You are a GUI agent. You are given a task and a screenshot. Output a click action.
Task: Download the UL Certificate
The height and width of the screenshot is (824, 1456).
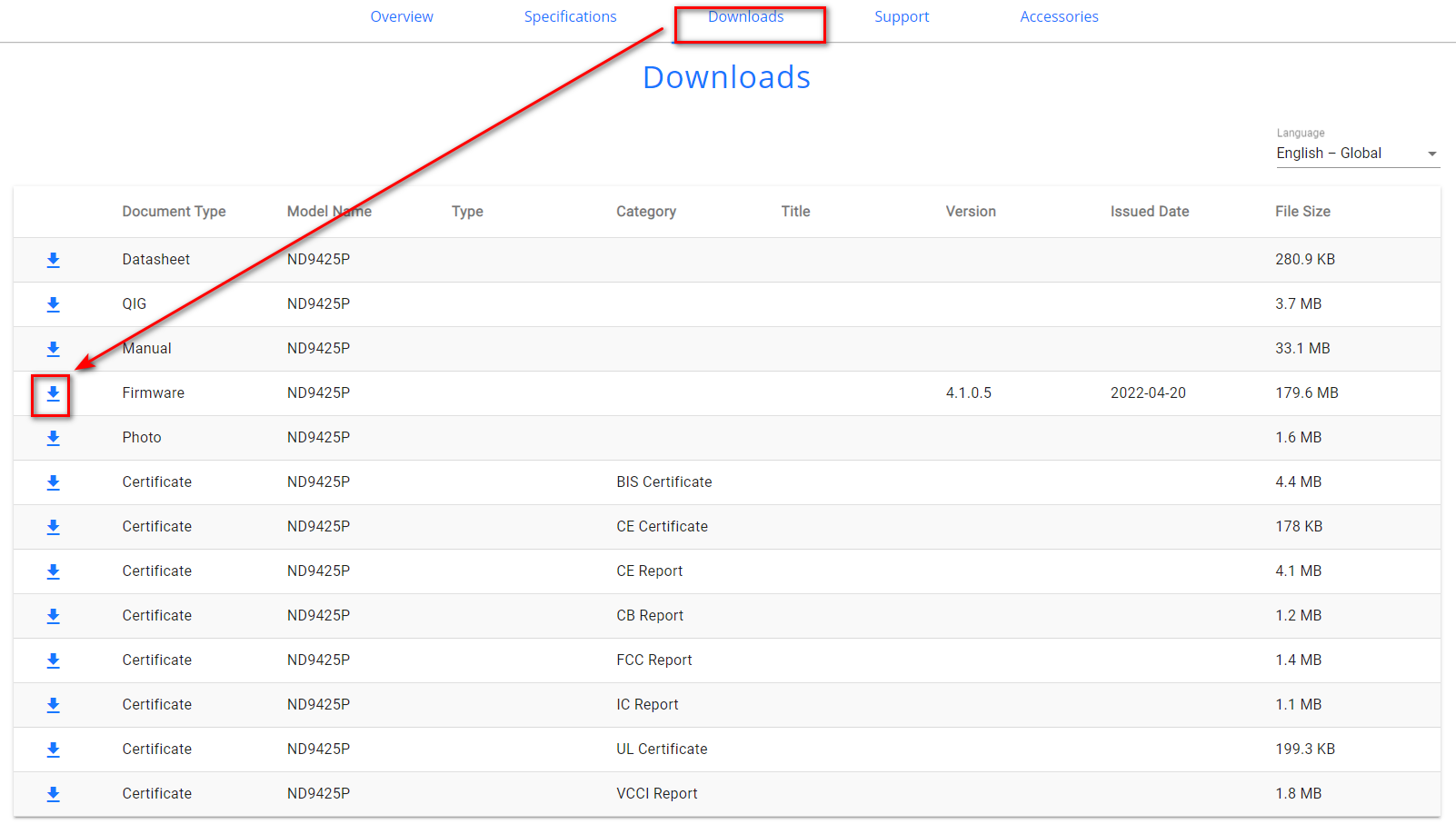tap(53, 750)
